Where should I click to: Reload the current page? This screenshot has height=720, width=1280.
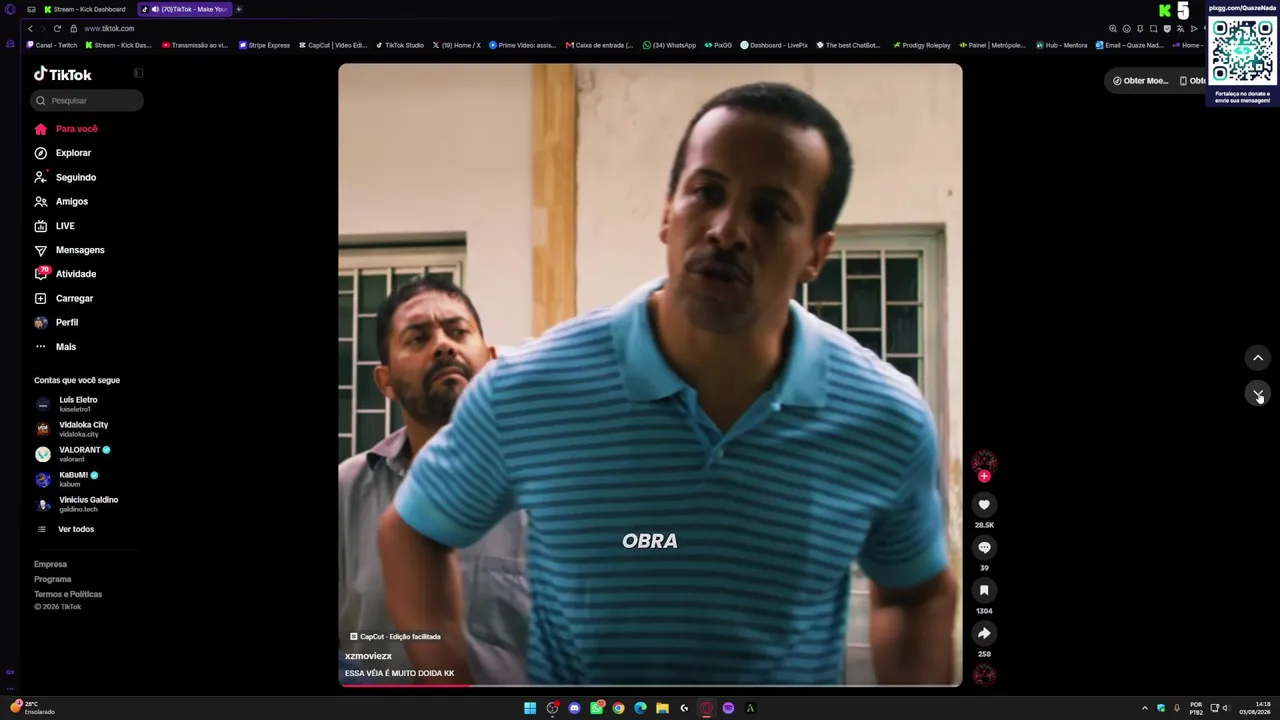click(57, 29)
